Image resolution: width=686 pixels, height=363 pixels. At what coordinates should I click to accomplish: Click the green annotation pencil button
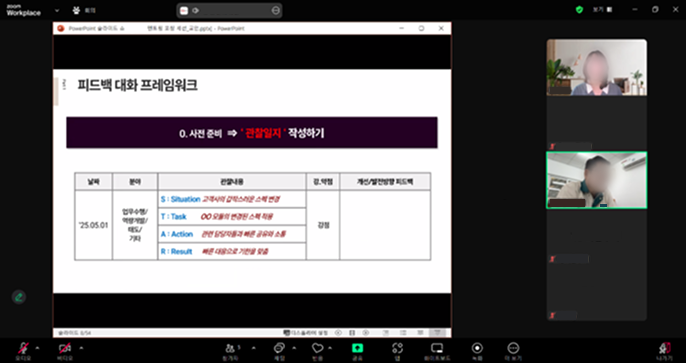[19, 297]
